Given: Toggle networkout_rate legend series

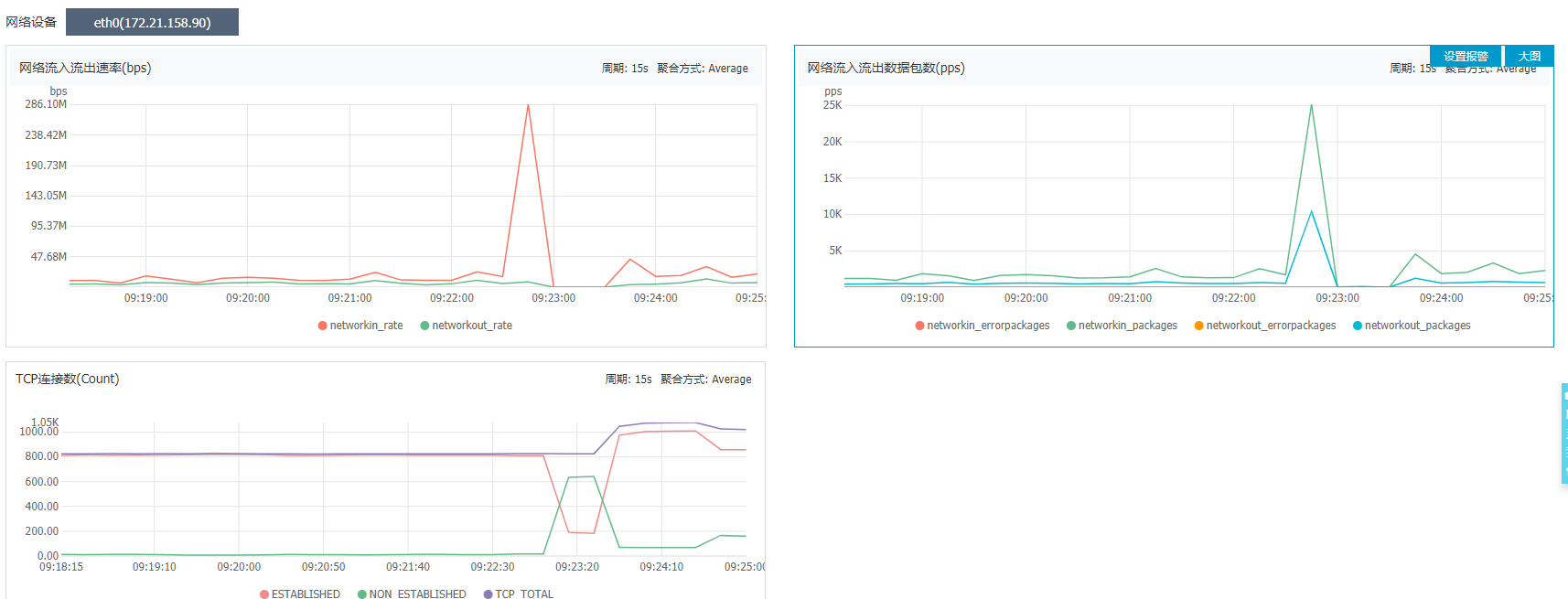Looking at the screenshot, I should point(467,326).
